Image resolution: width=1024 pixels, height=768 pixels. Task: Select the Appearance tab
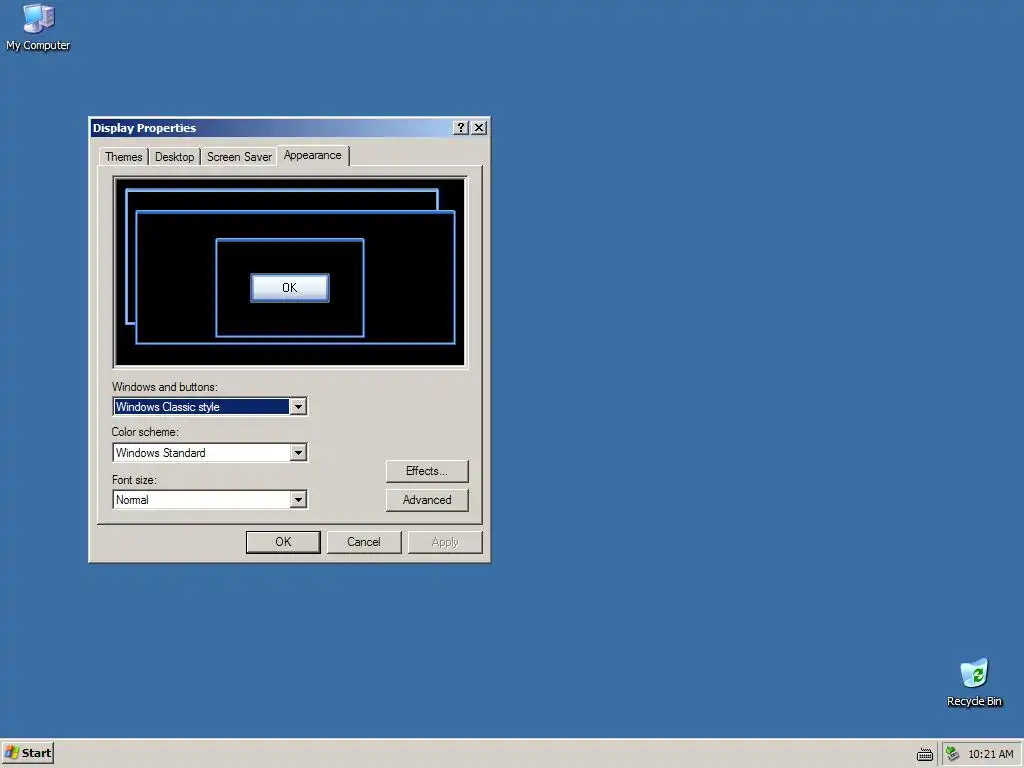pos(313,155)
